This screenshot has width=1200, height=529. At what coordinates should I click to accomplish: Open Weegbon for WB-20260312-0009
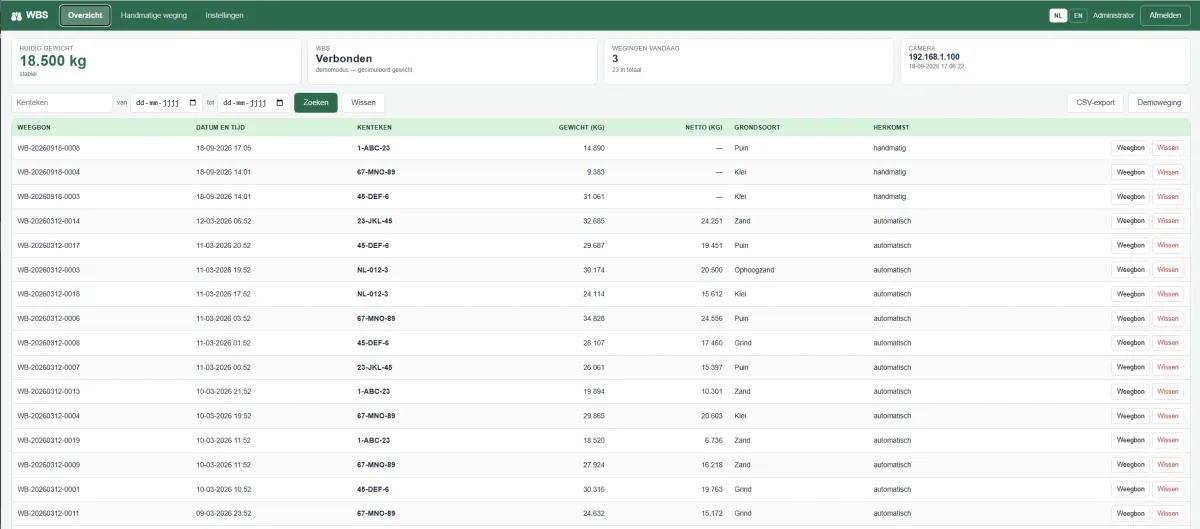coord(1130,465)
